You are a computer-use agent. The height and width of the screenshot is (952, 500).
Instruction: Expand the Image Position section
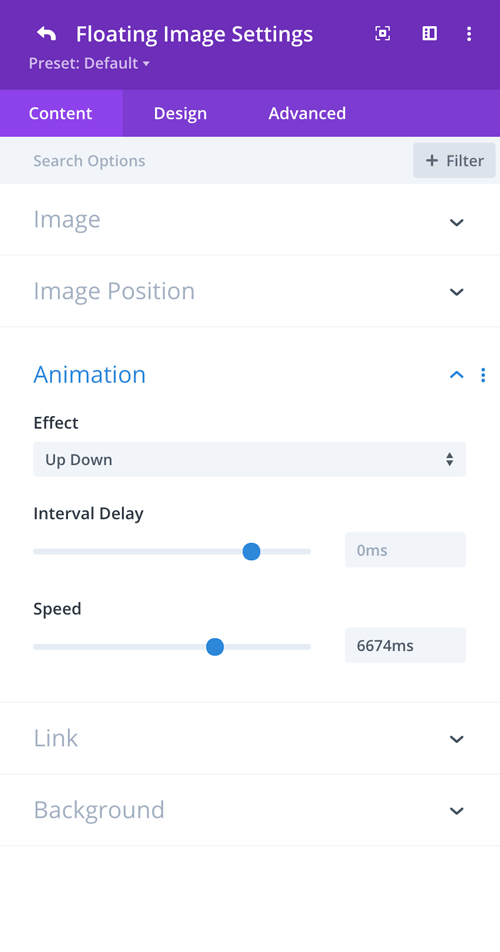pyautogui.click(x=250, y=291)
